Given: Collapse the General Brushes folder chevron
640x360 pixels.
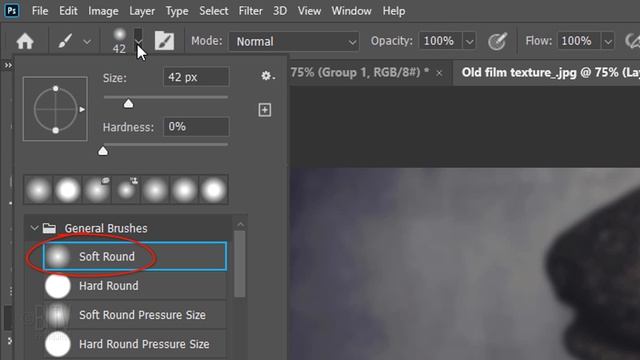Looking at the screenshot, I should pos(34,228).
